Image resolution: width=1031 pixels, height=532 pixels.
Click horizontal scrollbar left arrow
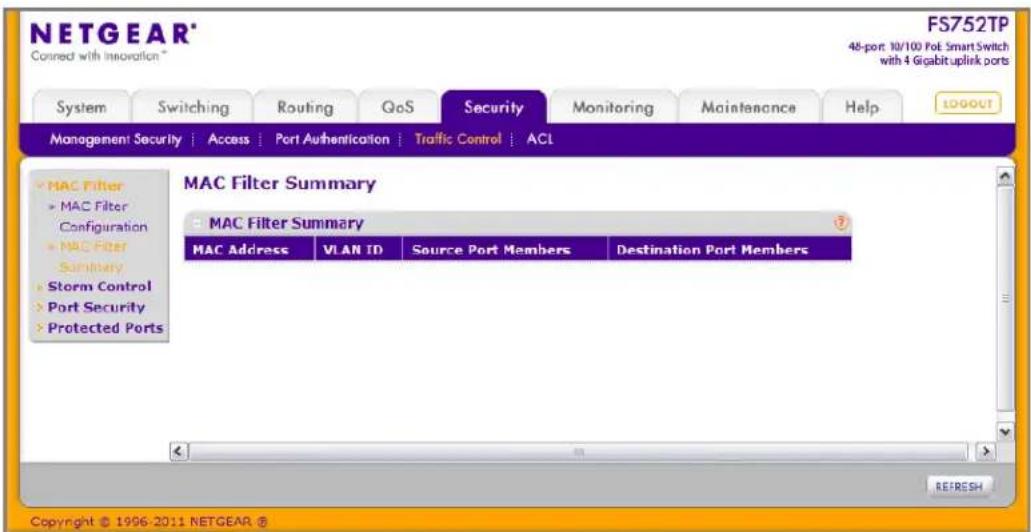(x=177, y=452)
